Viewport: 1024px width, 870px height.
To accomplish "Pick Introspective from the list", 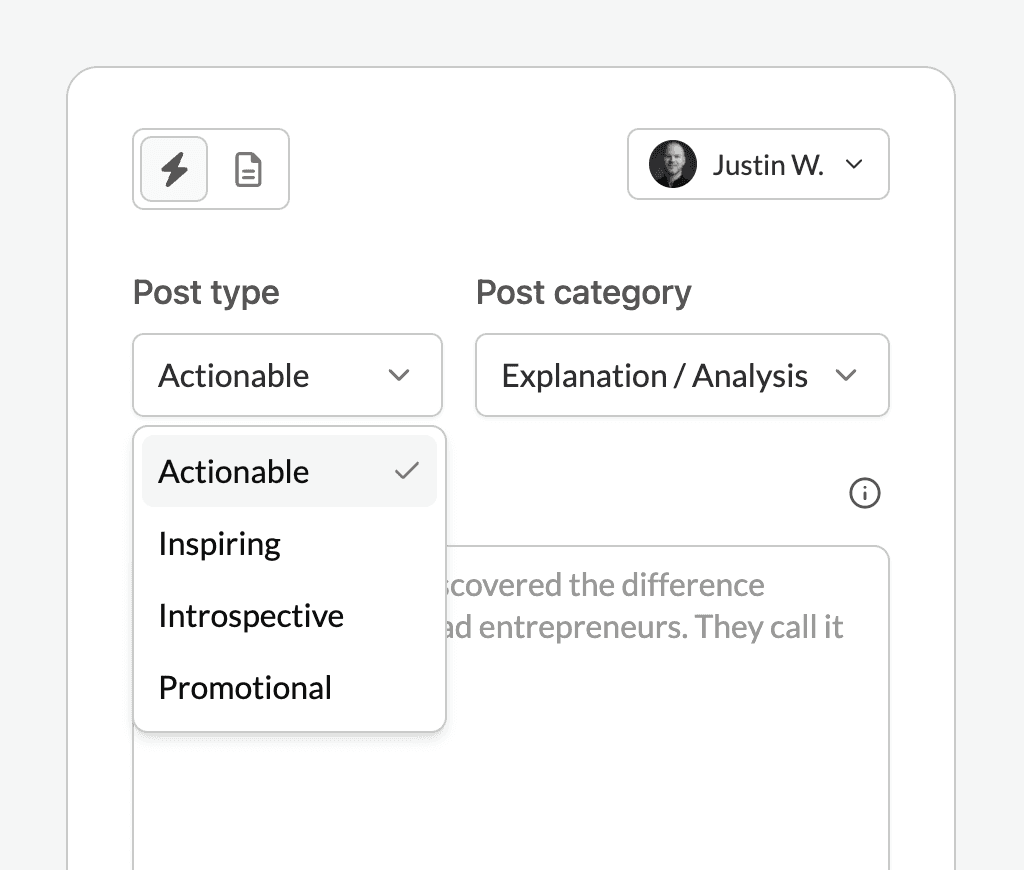I will tap(251, 616).
